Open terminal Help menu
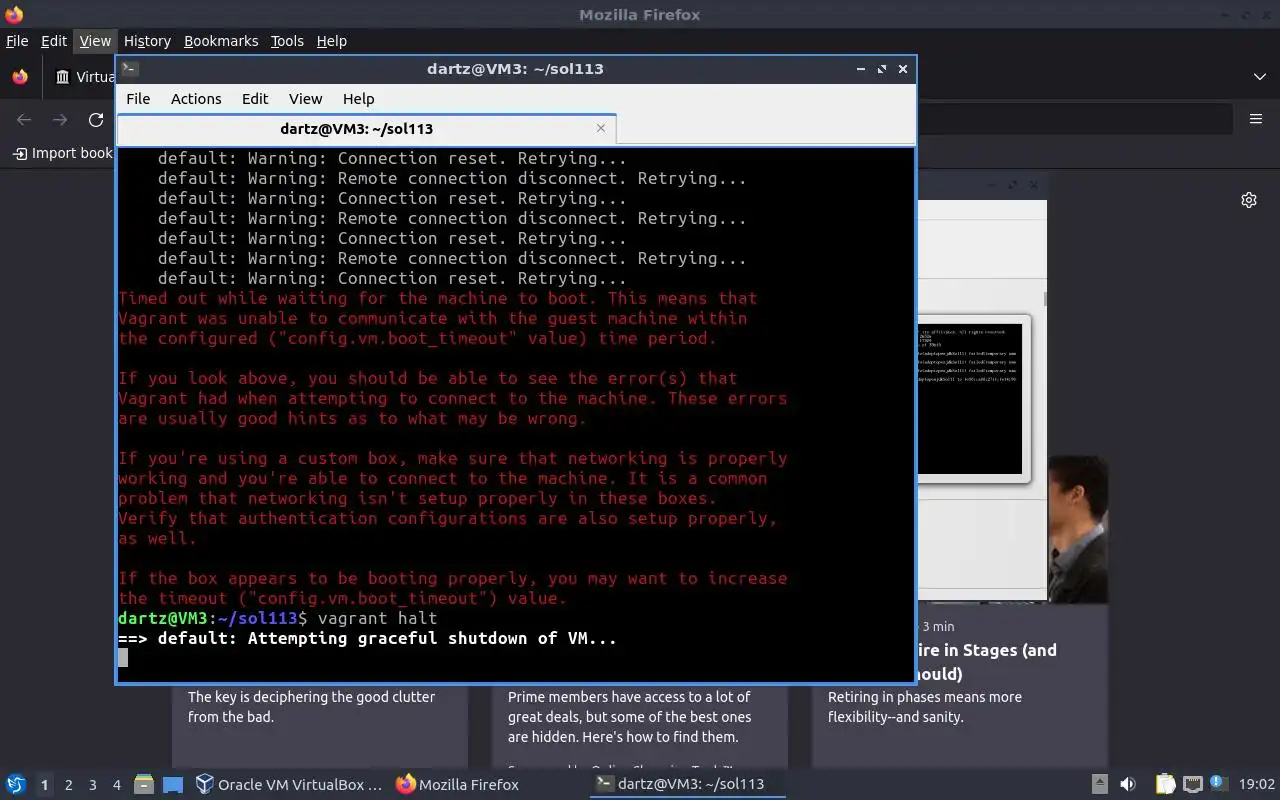This screenshot has height=800, width=1280. pyautogui.click(x=358, y=98)
